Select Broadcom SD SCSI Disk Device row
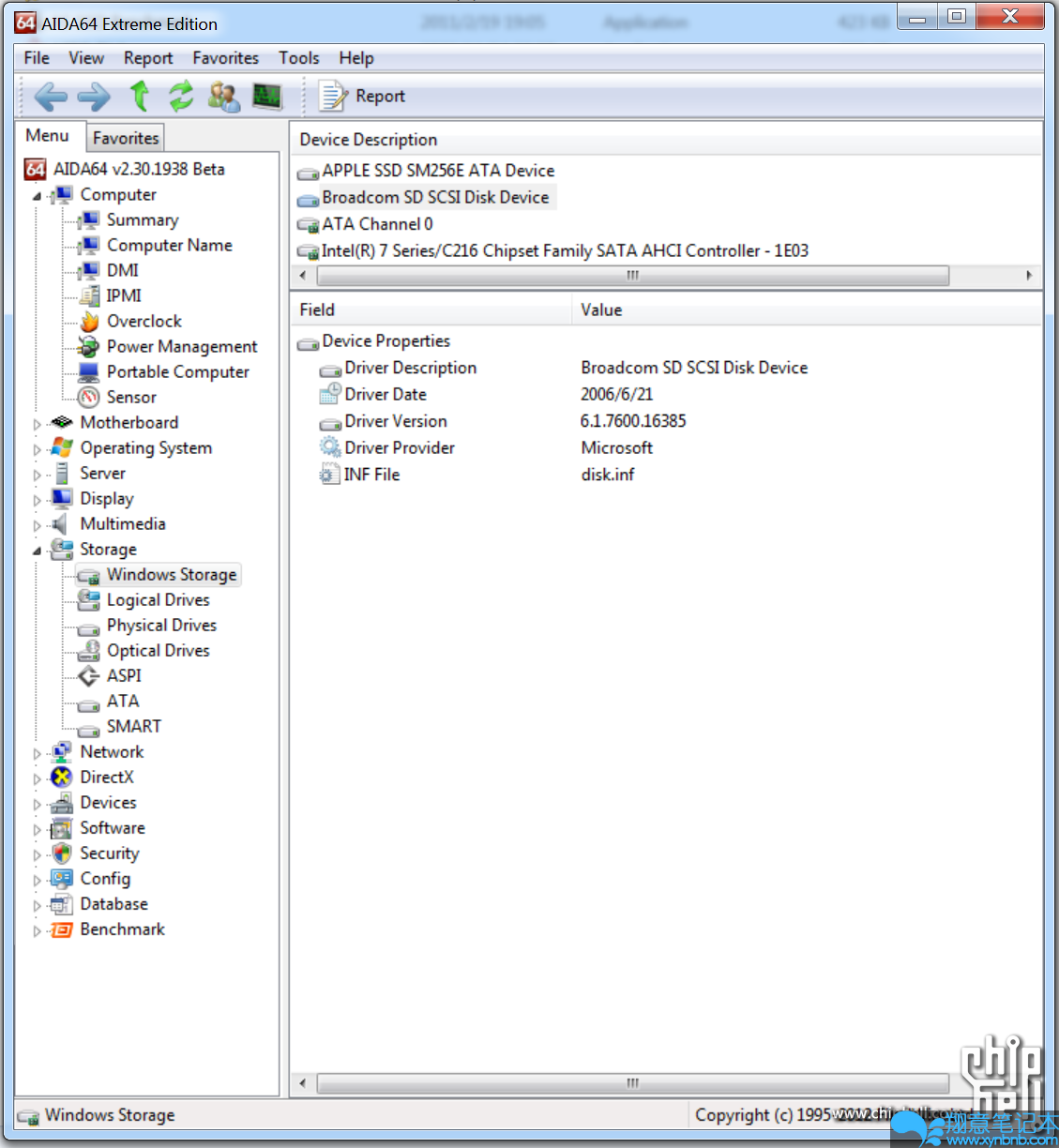Screen dimensions: 1059x1148 pos(435,198)
